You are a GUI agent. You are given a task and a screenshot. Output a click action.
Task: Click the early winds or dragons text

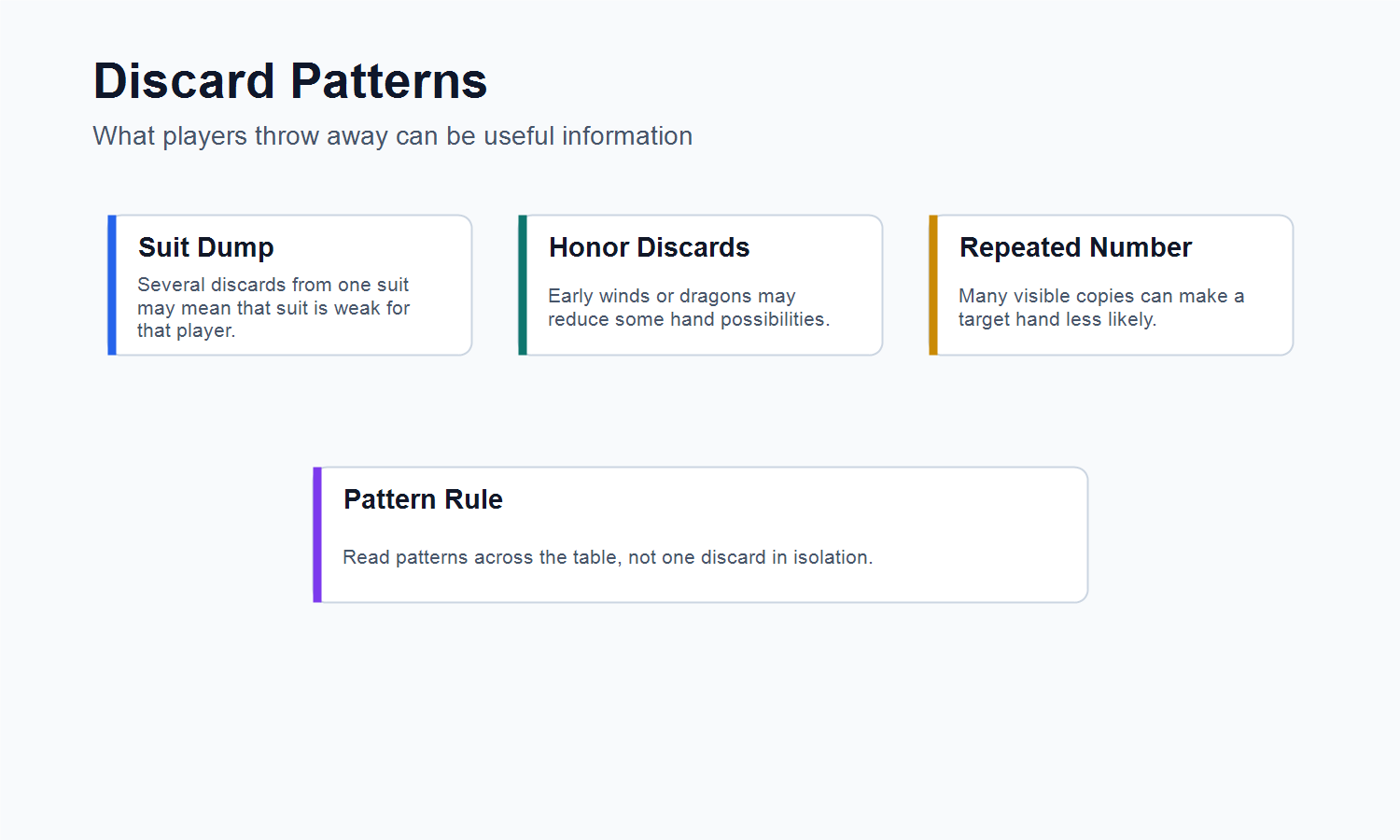tap(689, 307)
